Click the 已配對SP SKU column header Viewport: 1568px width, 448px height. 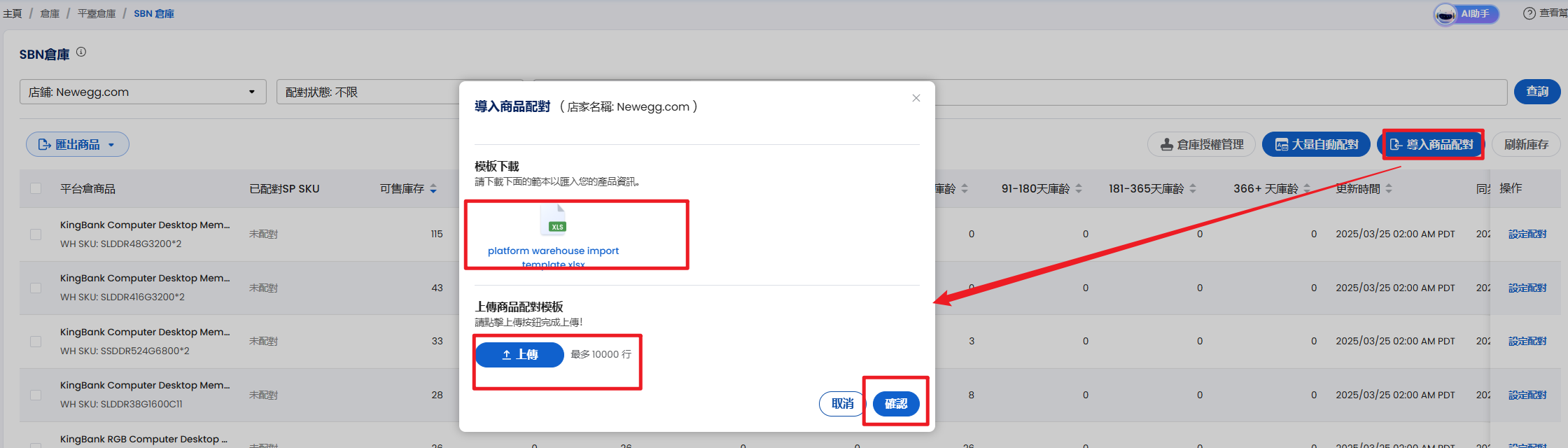(284, 189)
